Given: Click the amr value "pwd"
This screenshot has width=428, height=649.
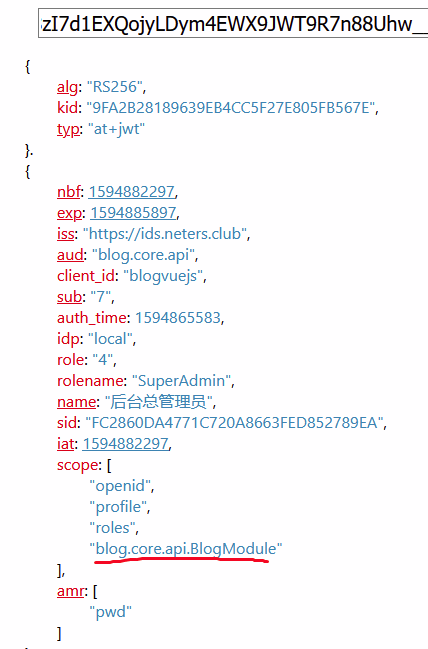Looking at the screenshot, I should pos(111,612).
